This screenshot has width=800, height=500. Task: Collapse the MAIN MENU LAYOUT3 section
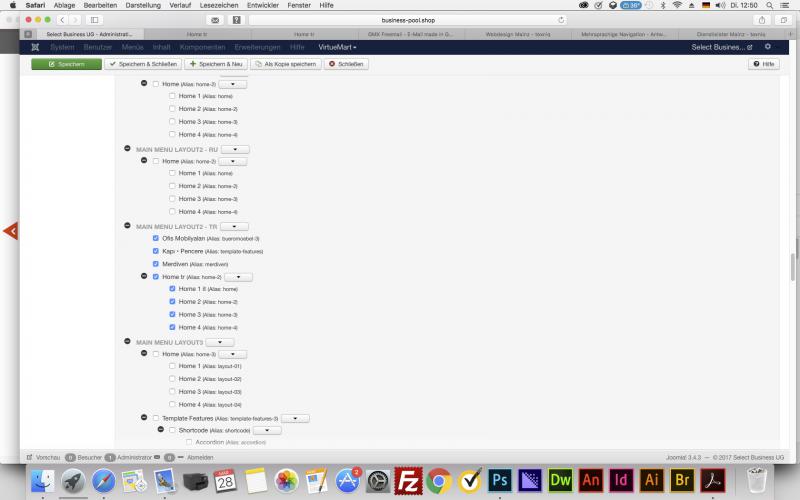[127, 342]
